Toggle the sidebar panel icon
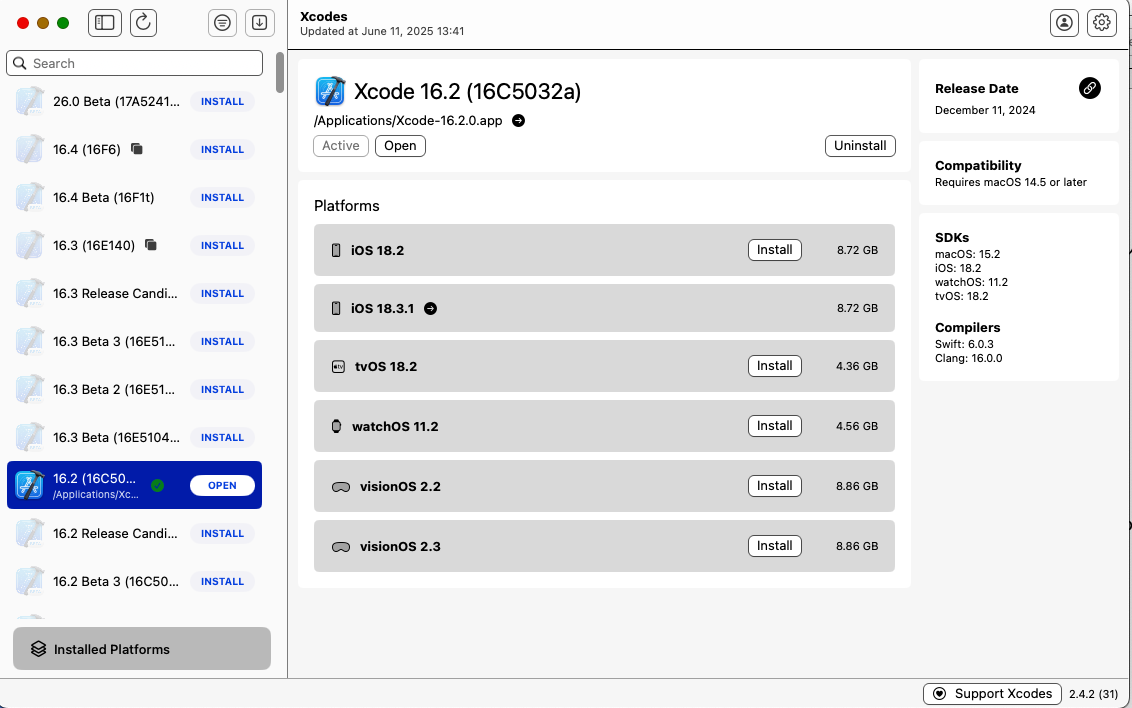Image resolution: width=1132 pixels, height=708 pixels. pos(105,22)
